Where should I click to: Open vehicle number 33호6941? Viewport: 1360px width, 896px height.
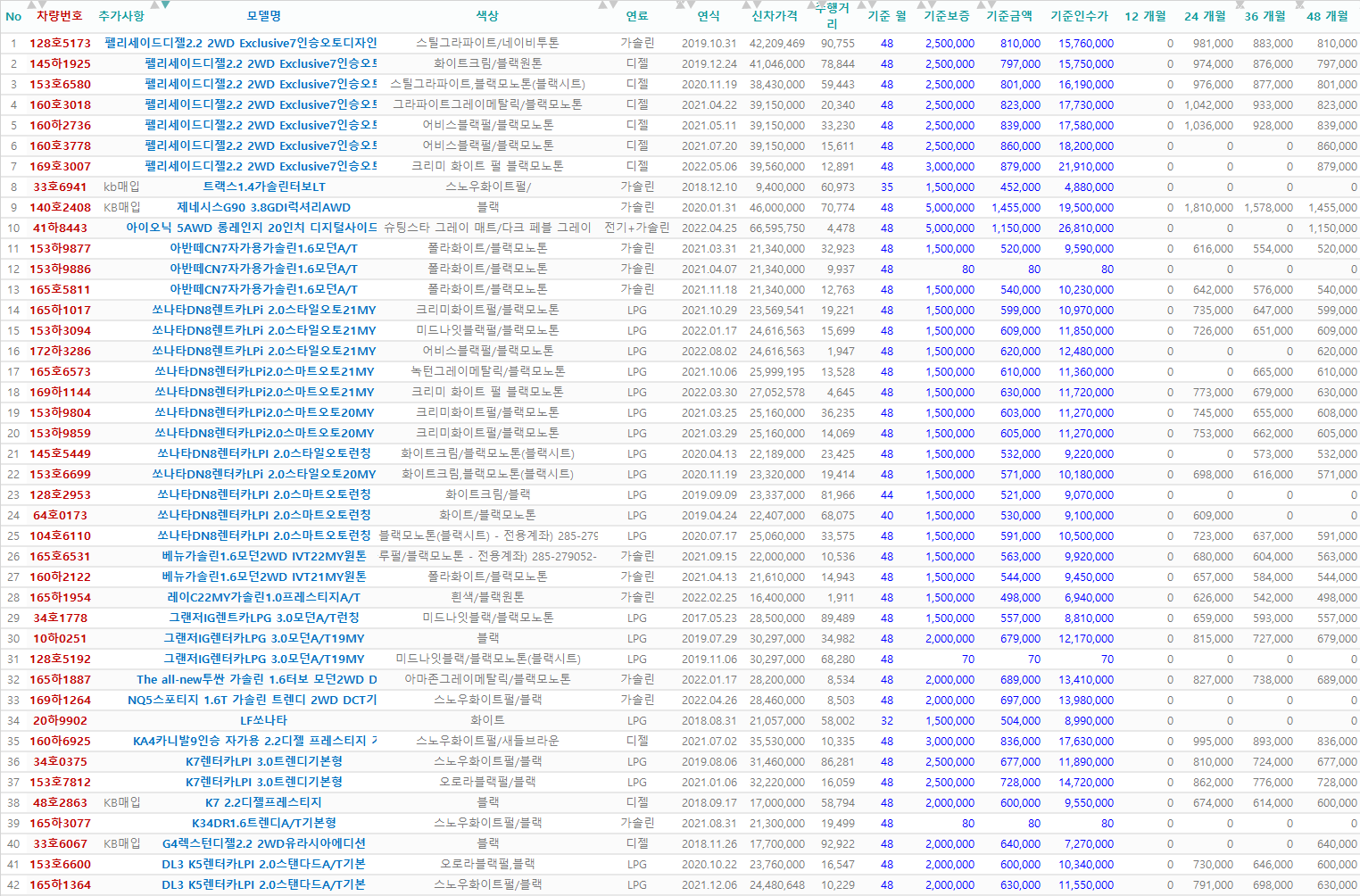60,187
